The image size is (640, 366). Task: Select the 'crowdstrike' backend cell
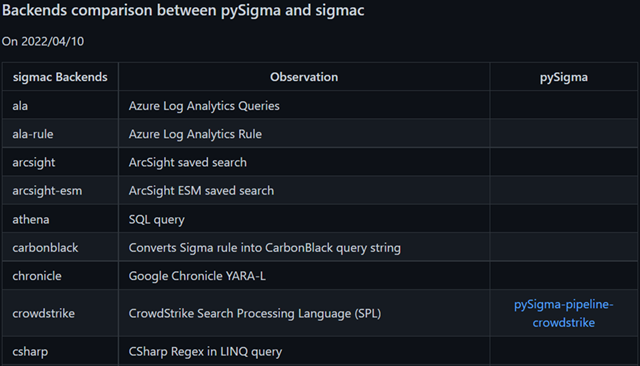click(60, 313)
